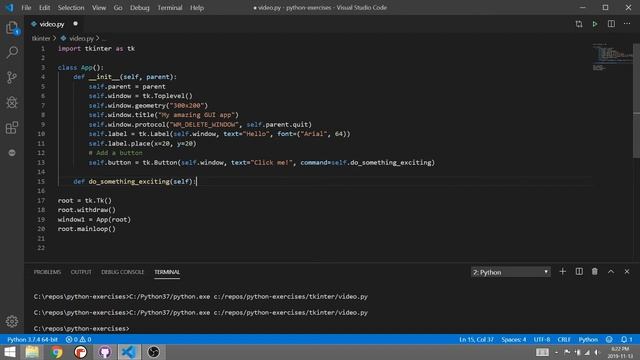The image size is (640, 360).
Task: Open the Search view in activity bar
Action: point(12,52)
